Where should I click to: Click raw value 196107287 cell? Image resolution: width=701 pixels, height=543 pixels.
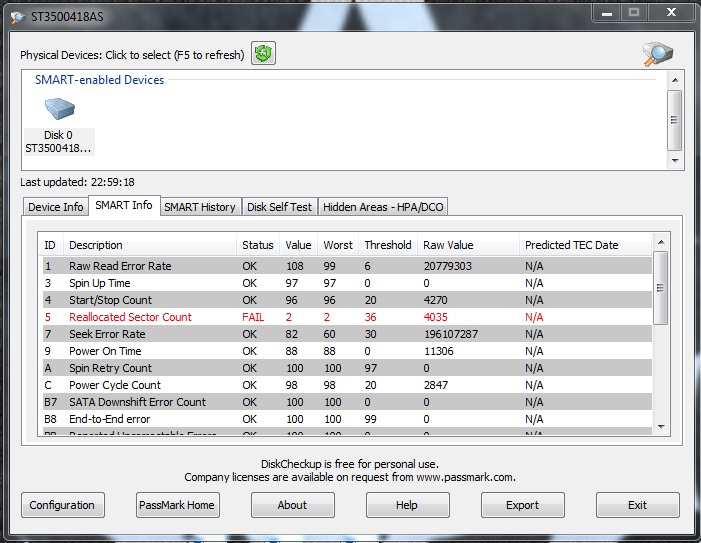pyautogui.click(x=451, y=334)
